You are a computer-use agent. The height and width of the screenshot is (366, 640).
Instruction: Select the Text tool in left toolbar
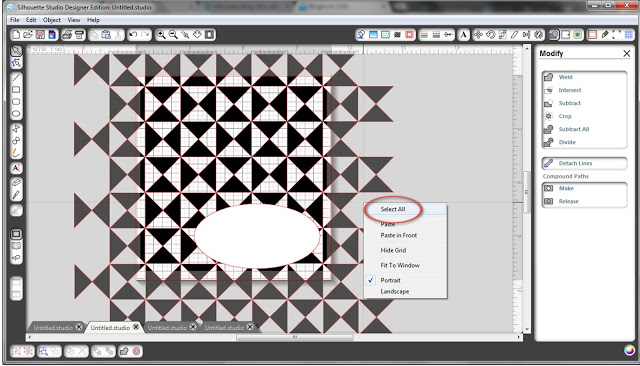(16, 168)
